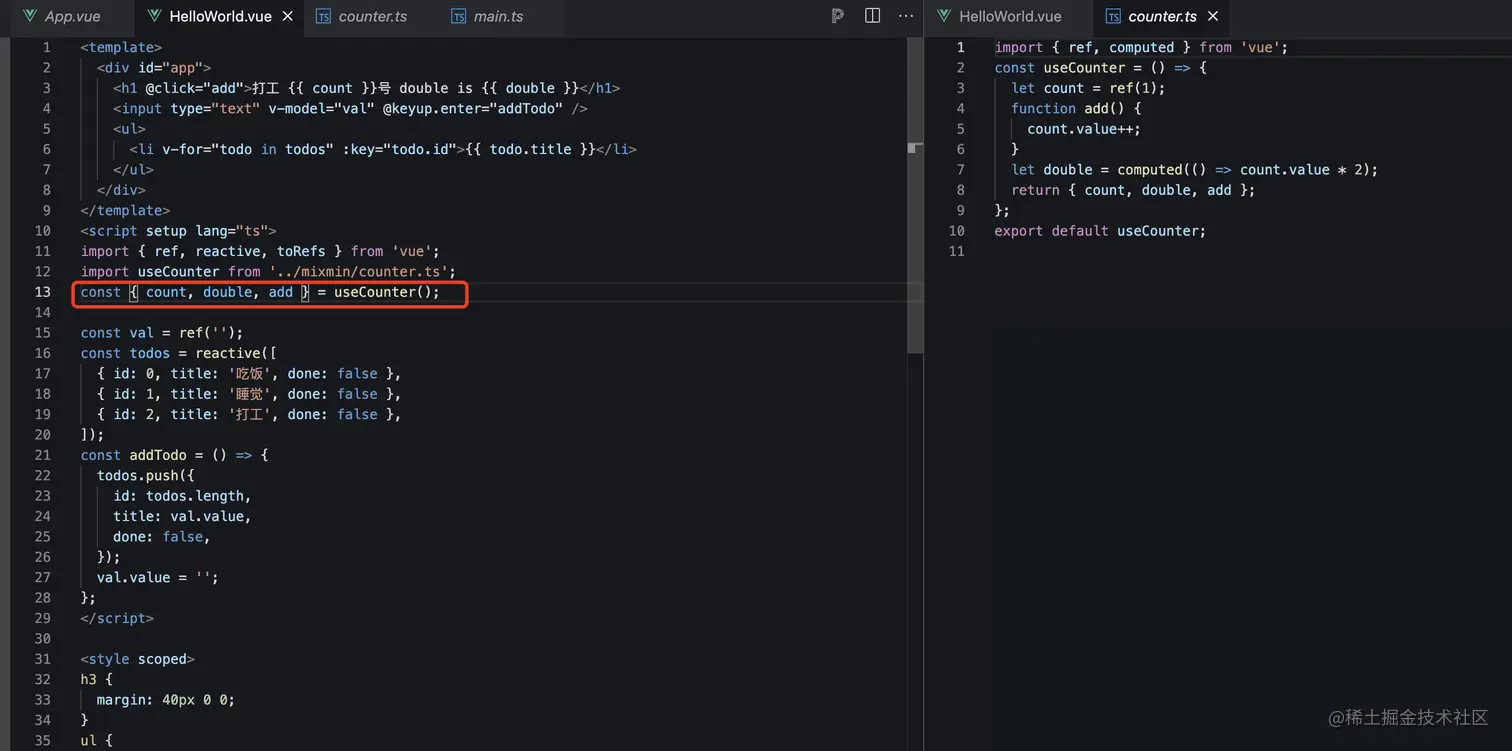The image size is (1512, 751).
Task: Click line number 7 in the right editor
Action: pos(961,170)
